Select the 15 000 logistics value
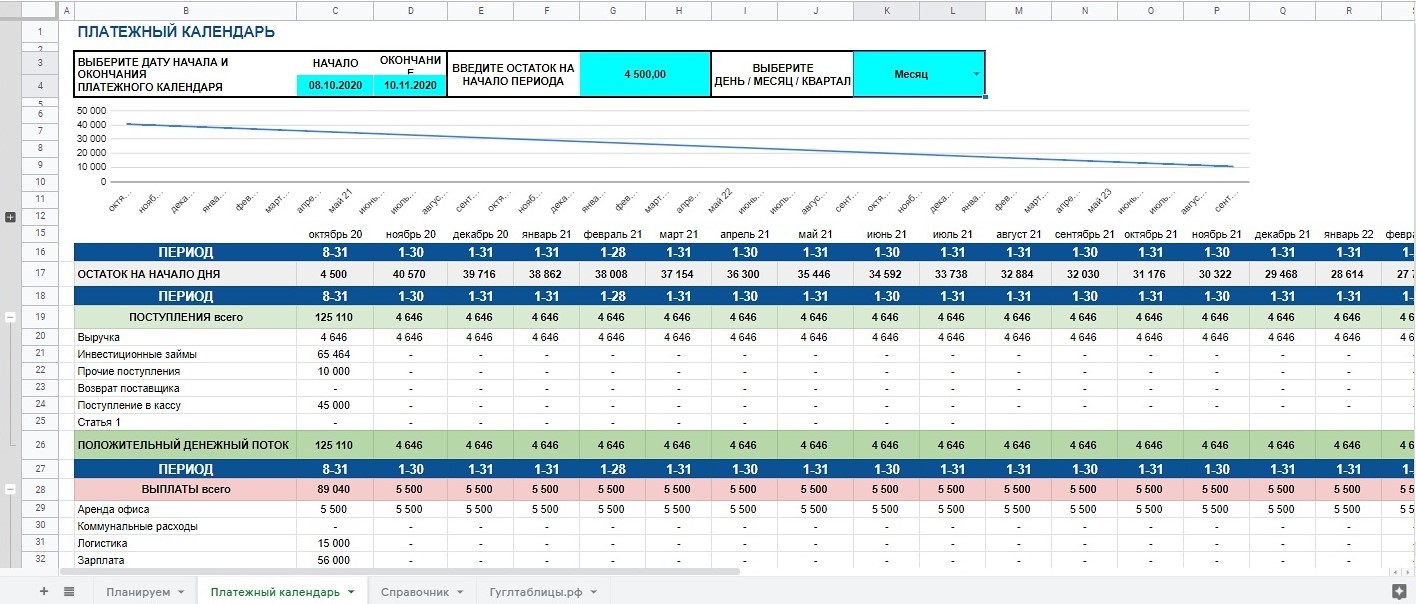1416x604 pixels. 335,543
